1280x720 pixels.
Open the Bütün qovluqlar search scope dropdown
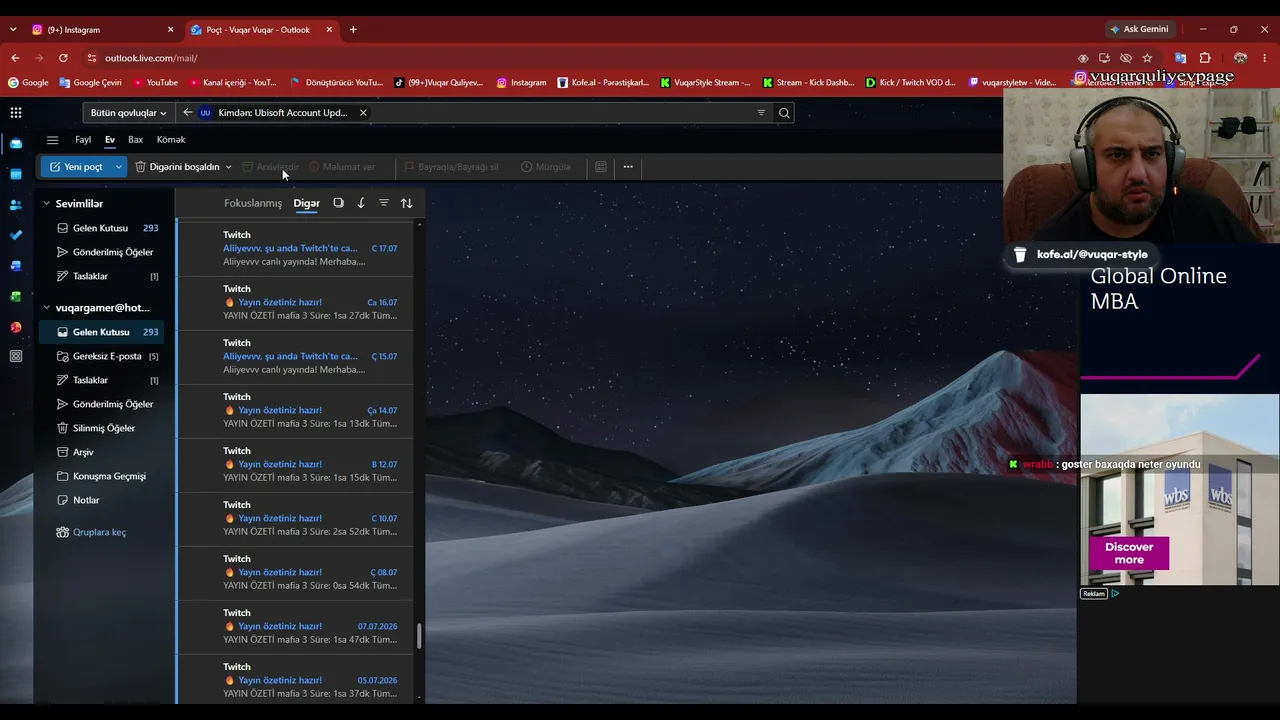[x=128, y=113]
